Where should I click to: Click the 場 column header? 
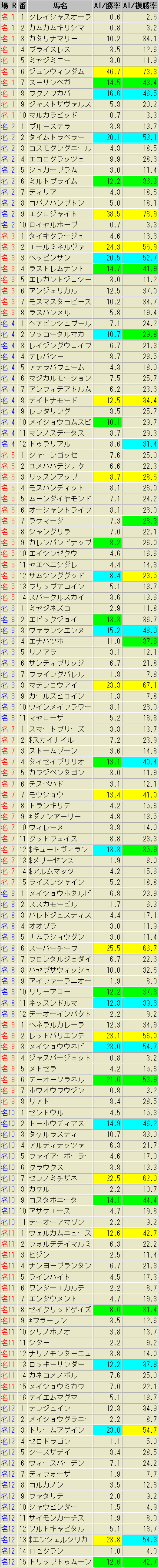click(4, 6)
